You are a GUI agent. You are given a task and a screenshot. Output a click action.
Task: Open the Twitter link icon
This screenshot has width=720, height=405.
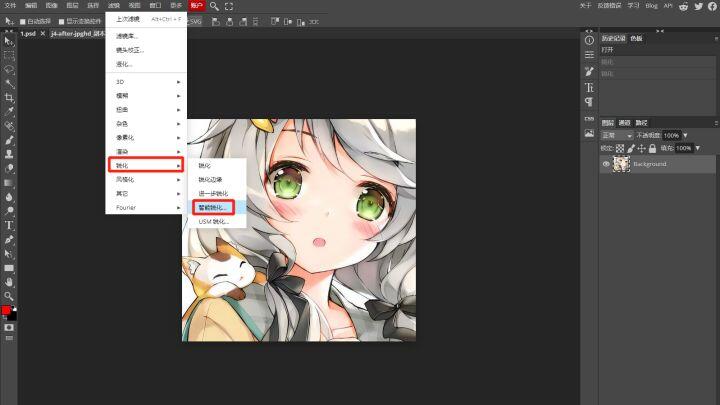[x=698, y=6]
